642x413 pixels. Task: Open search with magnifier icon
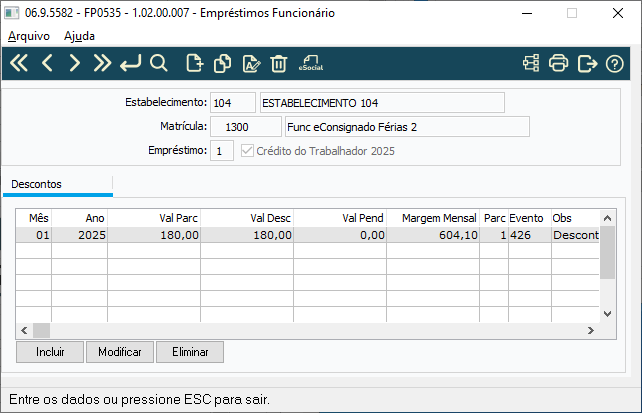tap(158, 63)
